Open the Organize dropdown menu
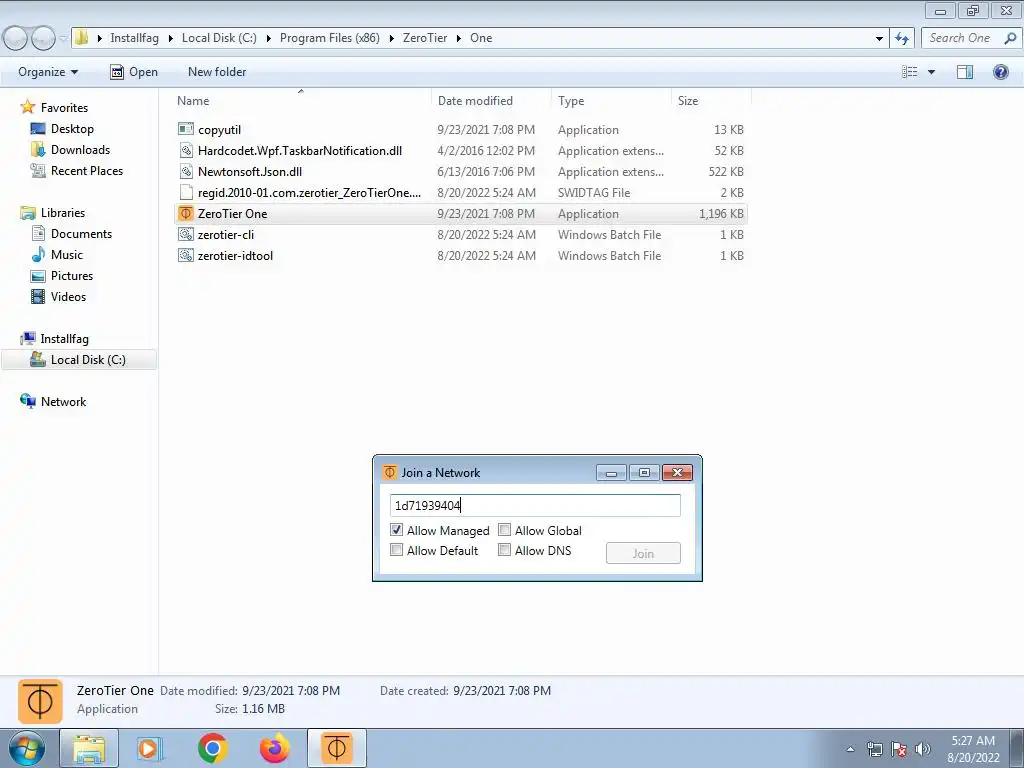Screen dimensions: 1024x768 [48, 72]
